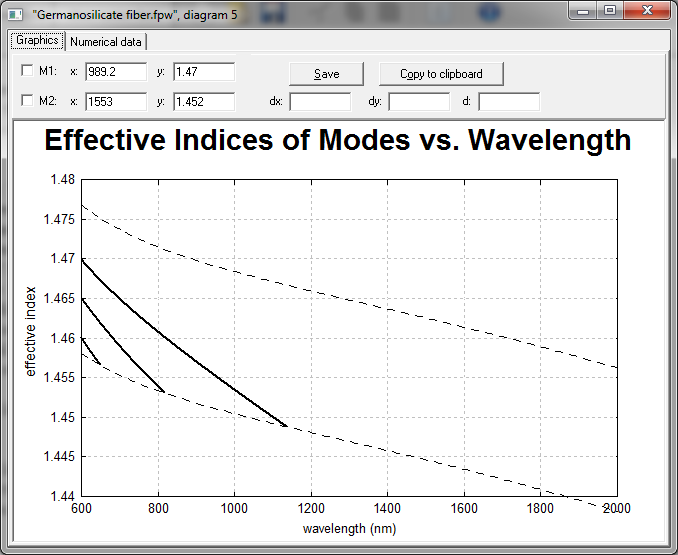Click the window icon in title bar
678x555 pixels.
16,15
